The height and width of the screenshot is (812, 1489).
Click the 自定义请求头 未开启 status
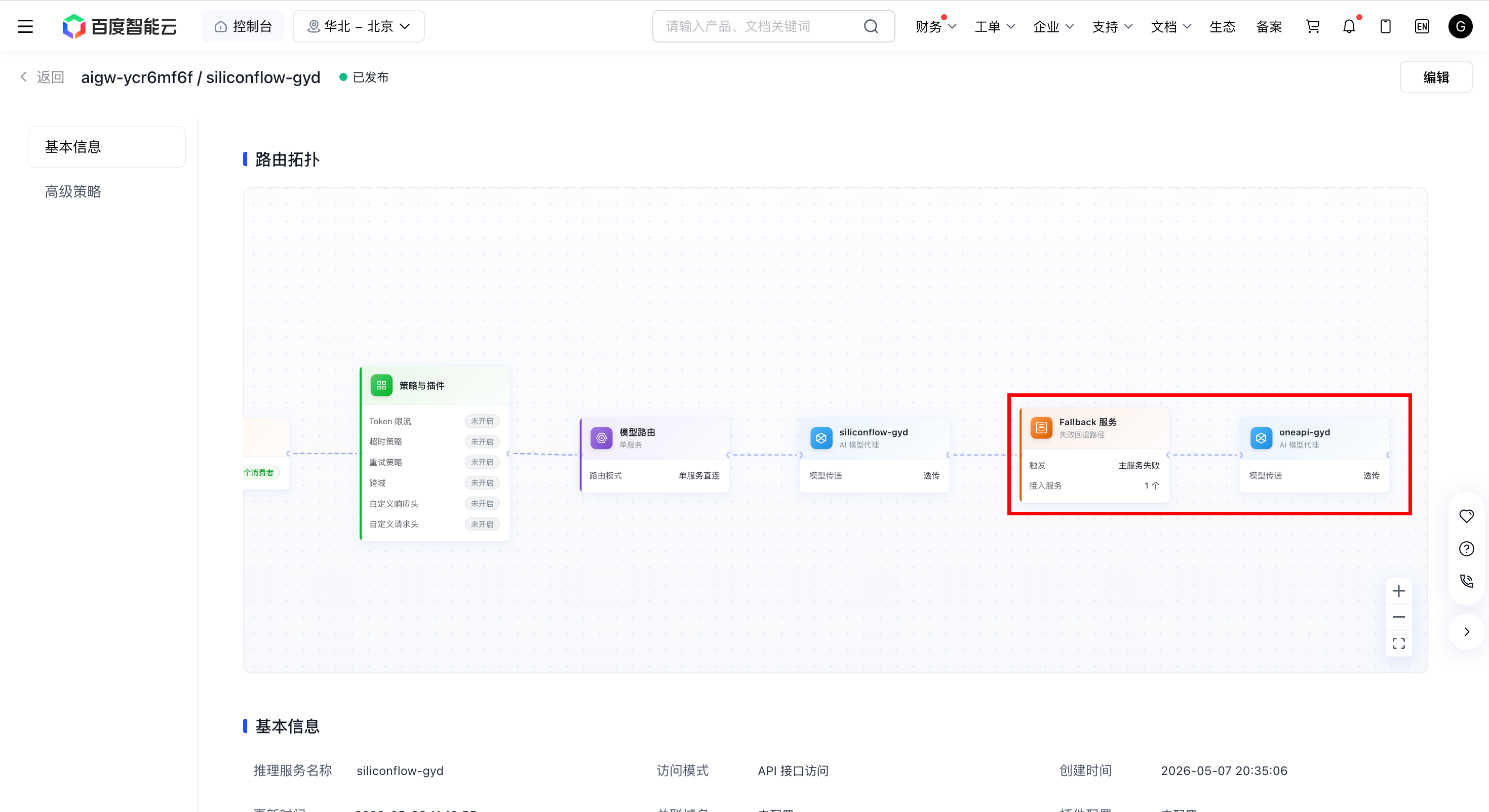tap(482, 524)
